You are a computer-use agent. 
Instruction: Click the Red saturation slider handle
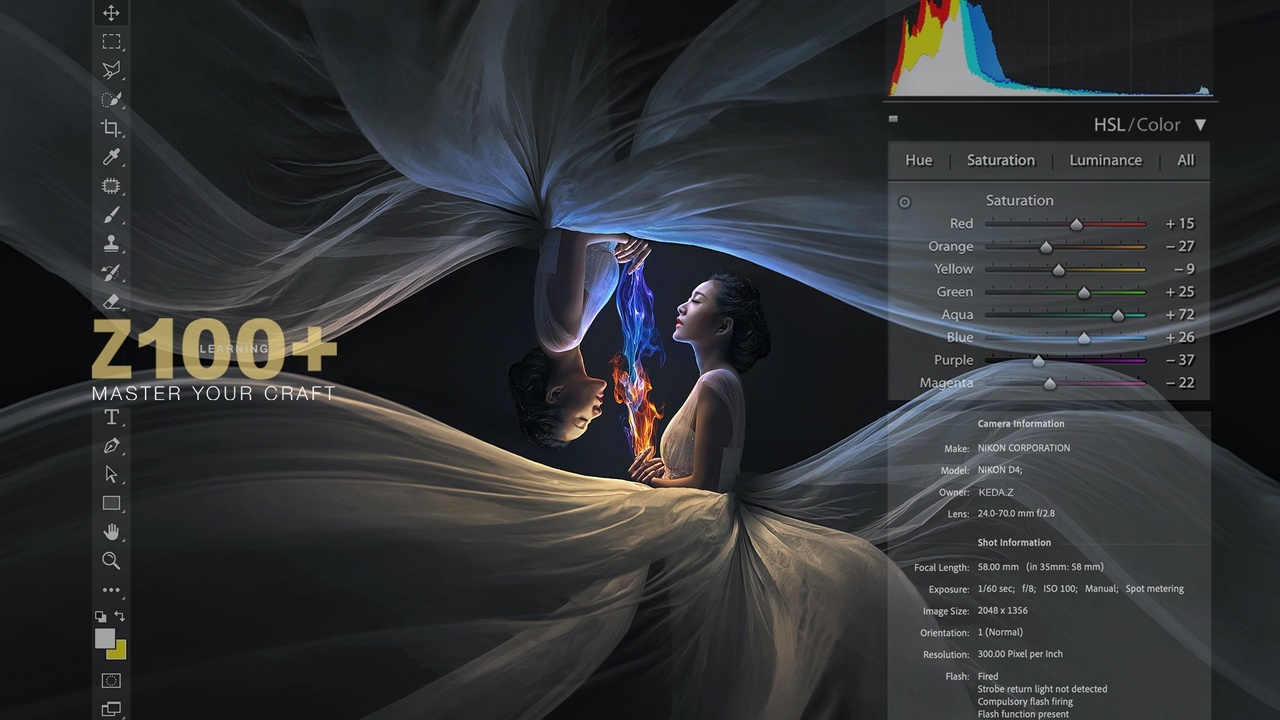pyautogui.click(x=1076, y=224)
